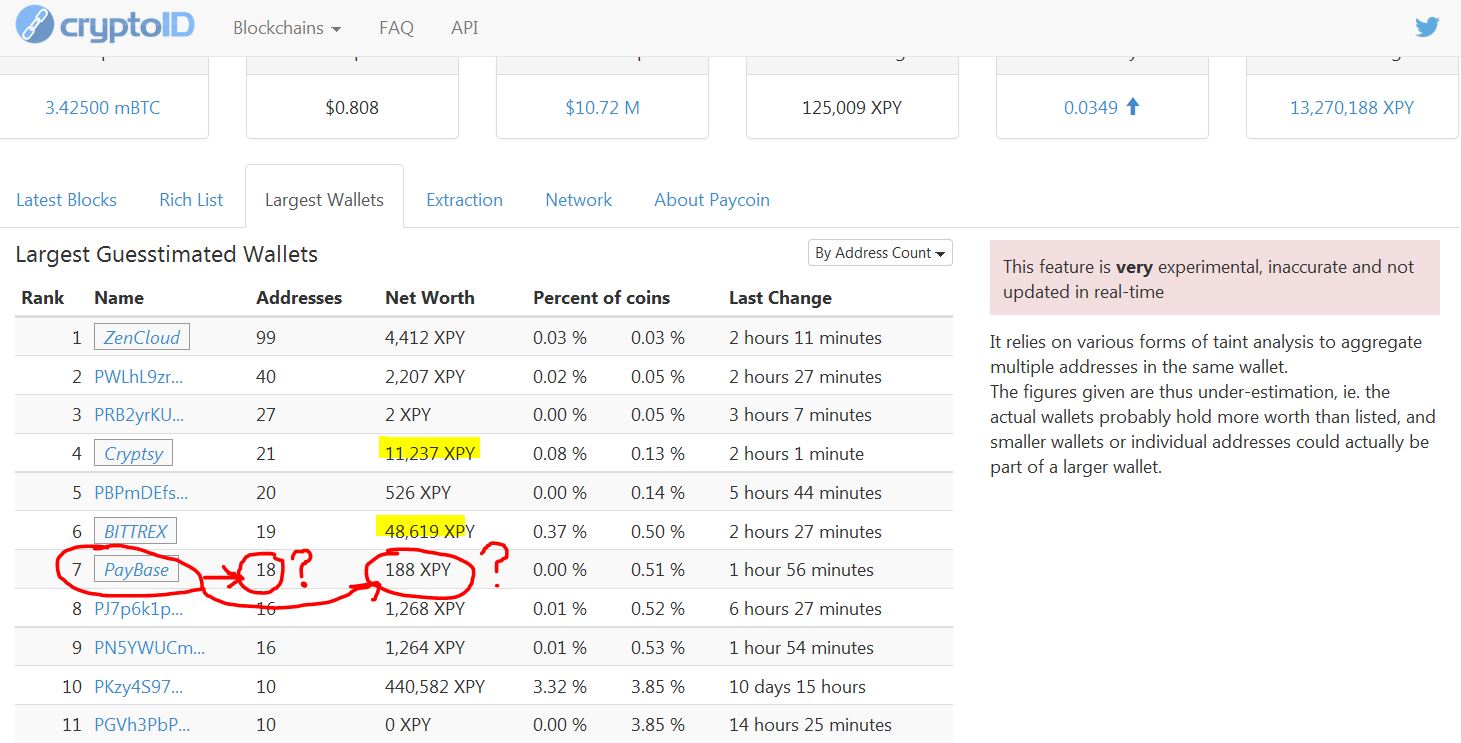Open wallet PN5YWUCm...
Image resolution: width=1461 pixels, height=743 pixels.
(x=150, y=647)
